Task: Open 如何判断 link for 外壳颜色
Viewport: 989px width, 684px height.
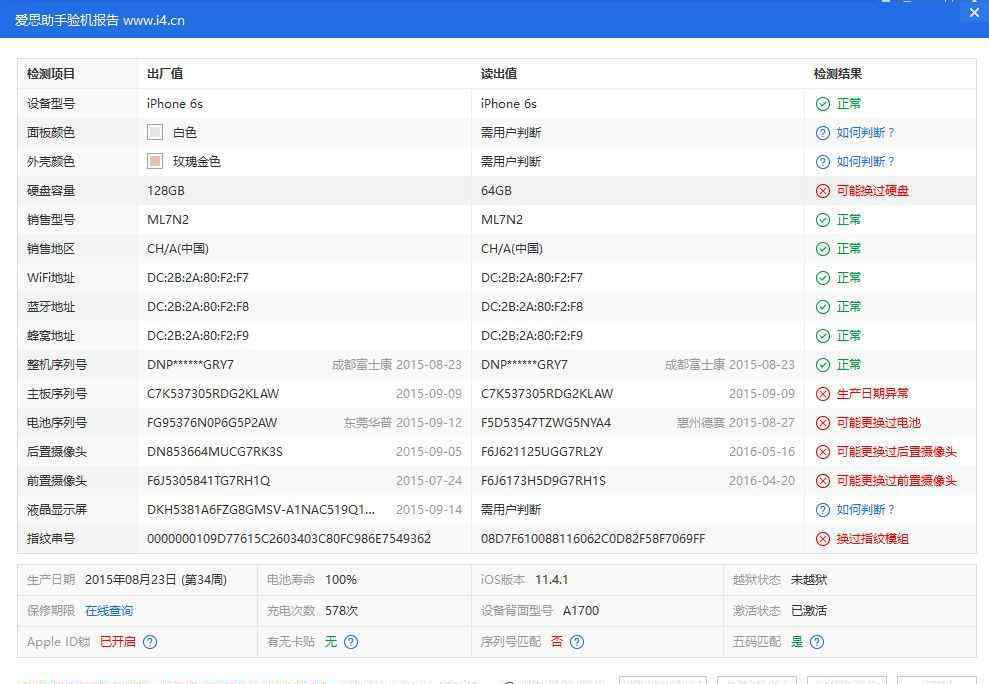Action: click(x=865, y=162)
